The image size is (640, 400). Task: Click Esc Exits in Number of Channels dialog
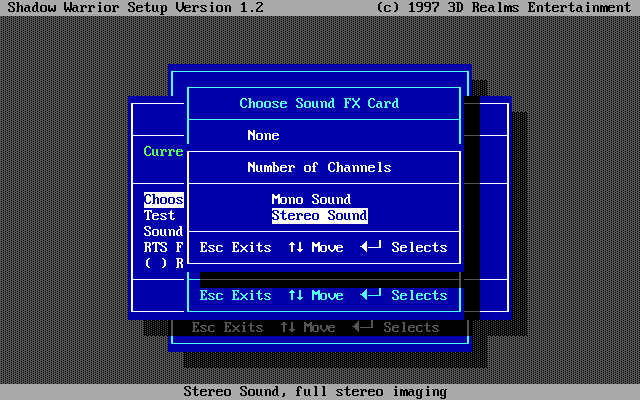coord(236,247)
